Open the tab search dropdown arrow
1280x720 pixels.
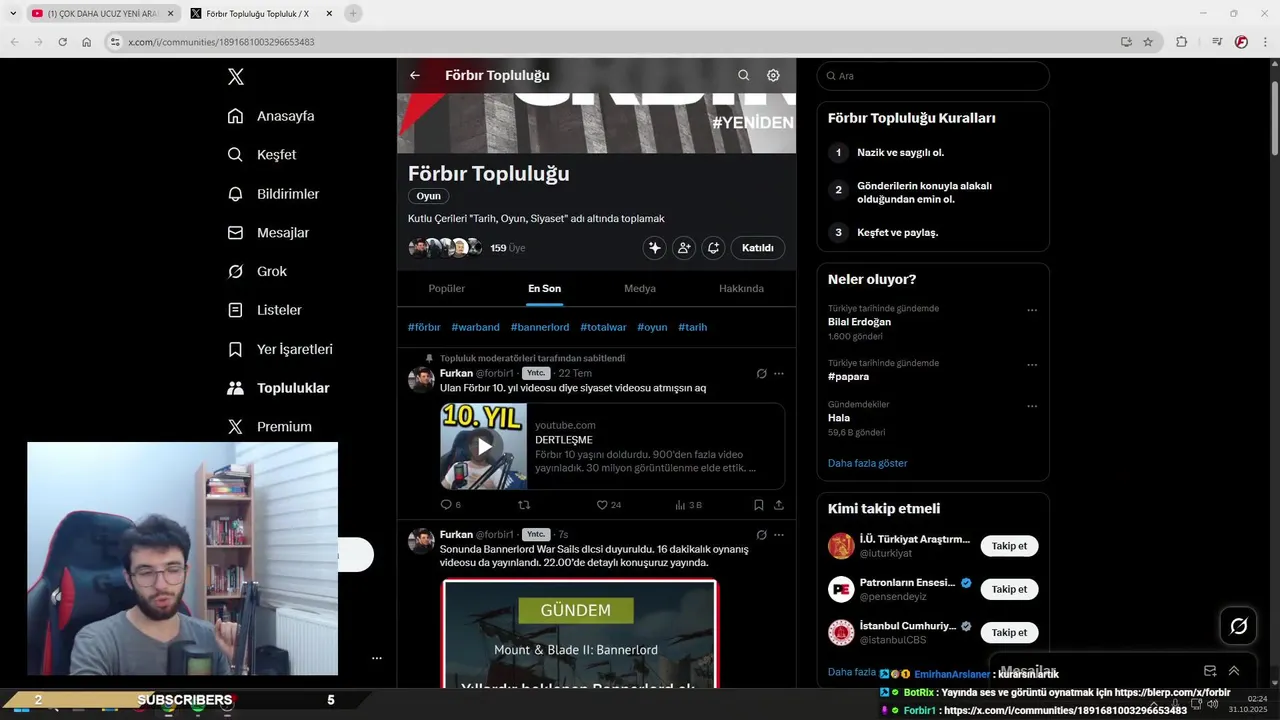(13, 14)
